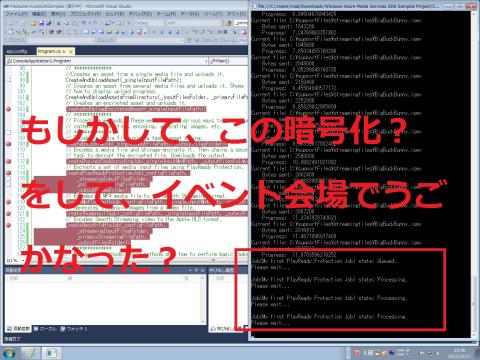
Task: Collapse the code outline at line 115
Action: [8, 179]
